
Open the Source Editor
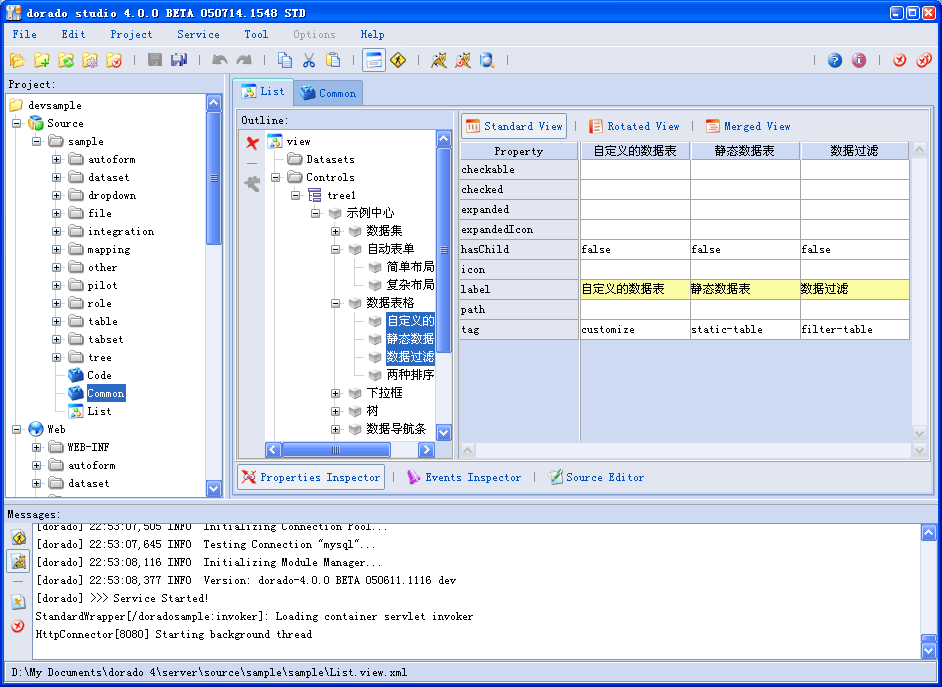pos(596,477)
